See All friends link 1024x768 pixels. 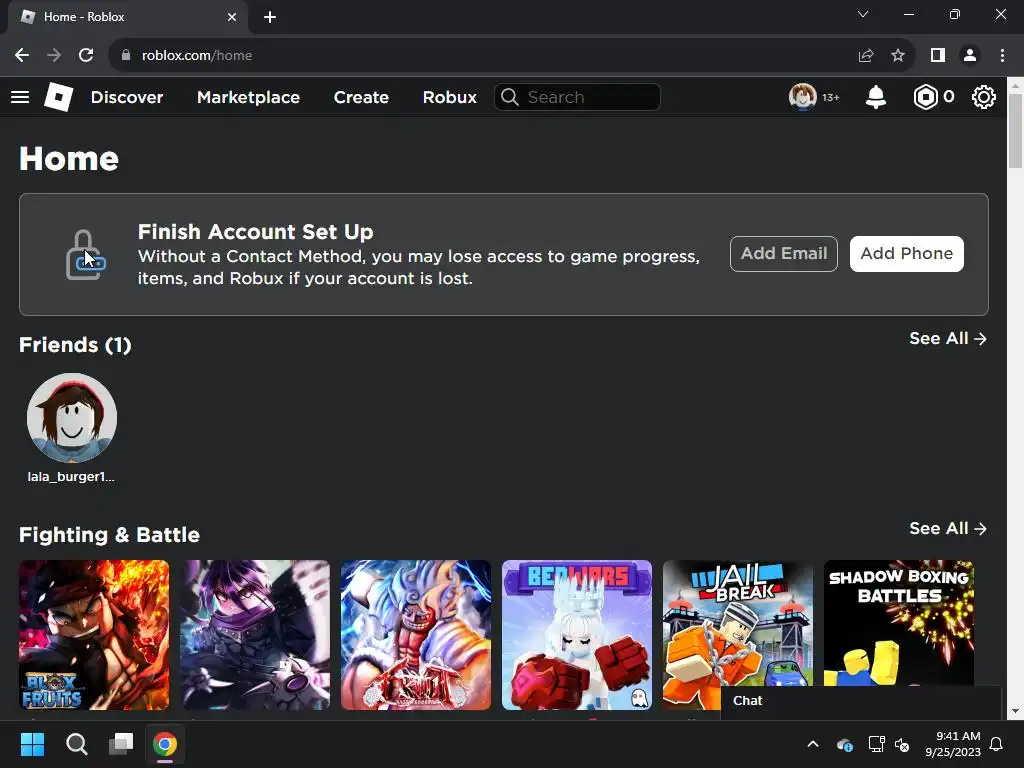(x=948, y=338)
